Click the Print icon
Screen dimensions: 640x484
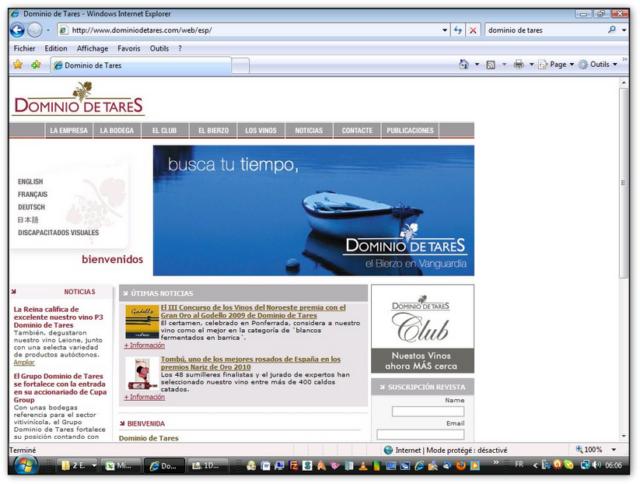(518, 64)
